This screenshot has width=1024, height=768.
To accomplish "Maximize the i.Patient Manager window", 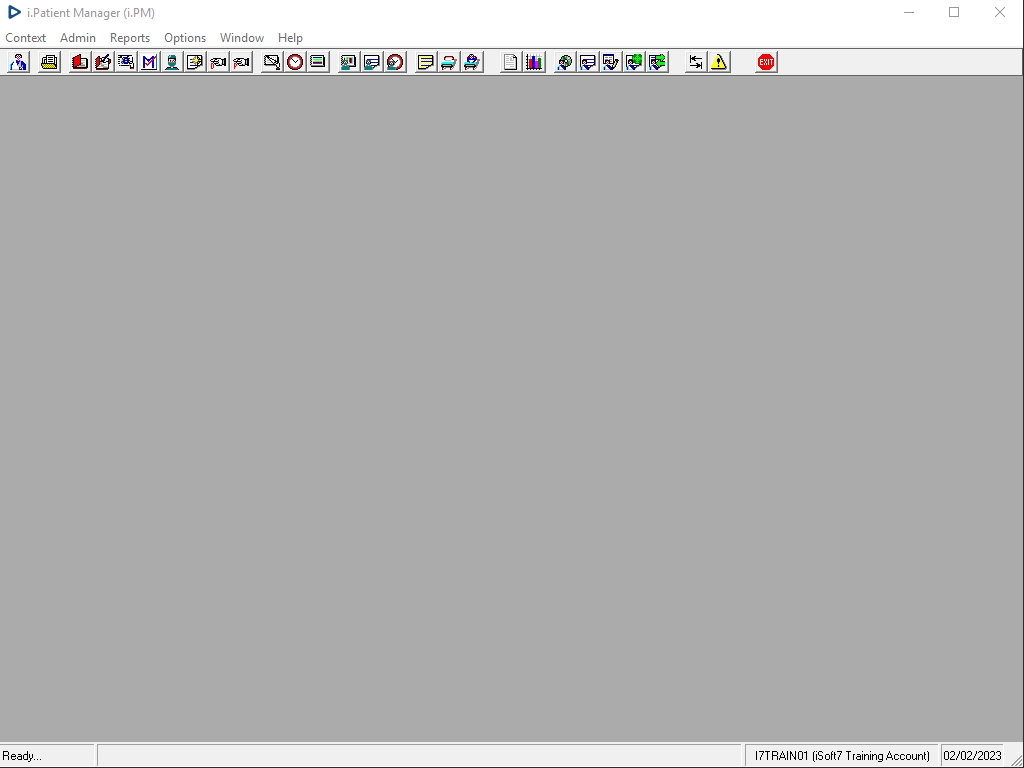I will click(954, 12).
